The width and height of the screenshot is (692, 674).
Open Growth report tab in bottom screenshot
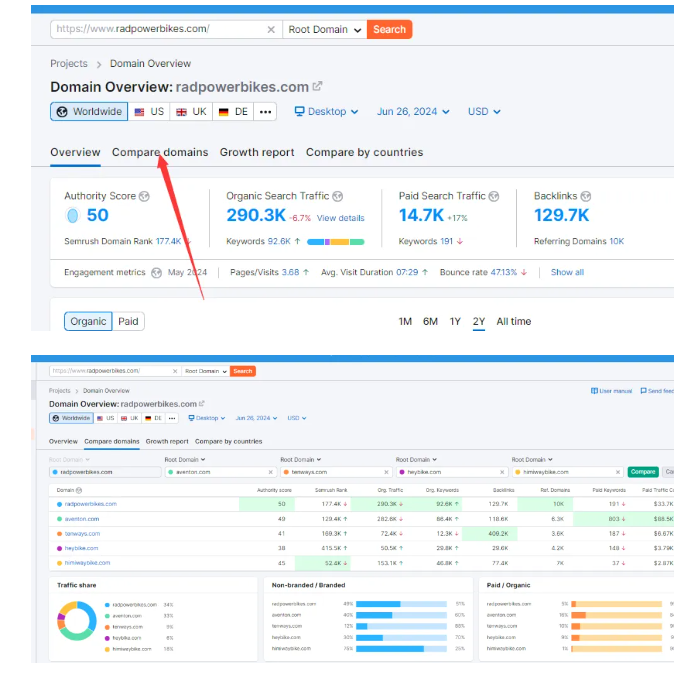click(167, 441)
